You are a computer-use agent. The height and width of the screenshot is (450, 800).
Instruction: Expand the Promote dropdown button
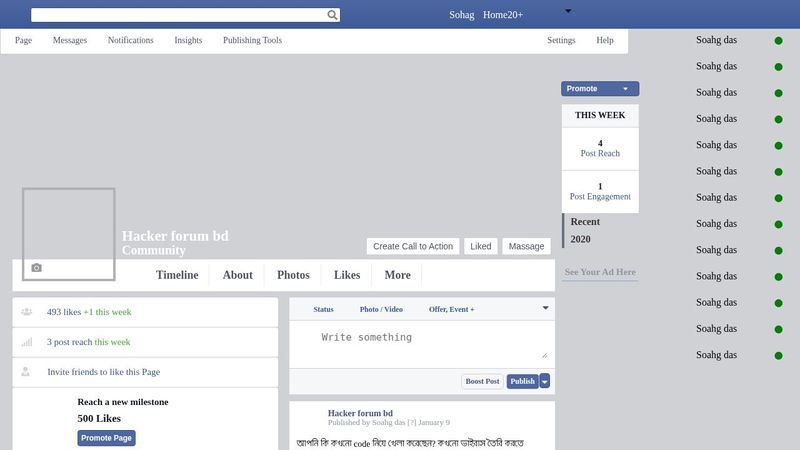[626, 89]
